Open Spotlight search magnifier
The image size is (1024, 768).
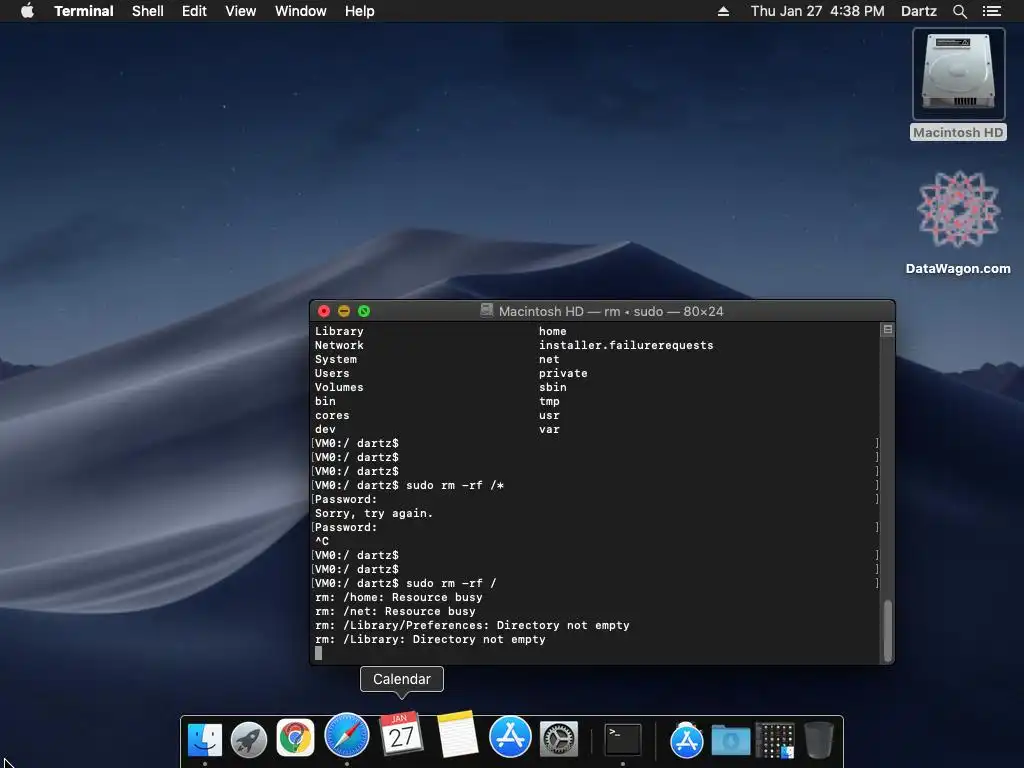(x=959, y=11)
